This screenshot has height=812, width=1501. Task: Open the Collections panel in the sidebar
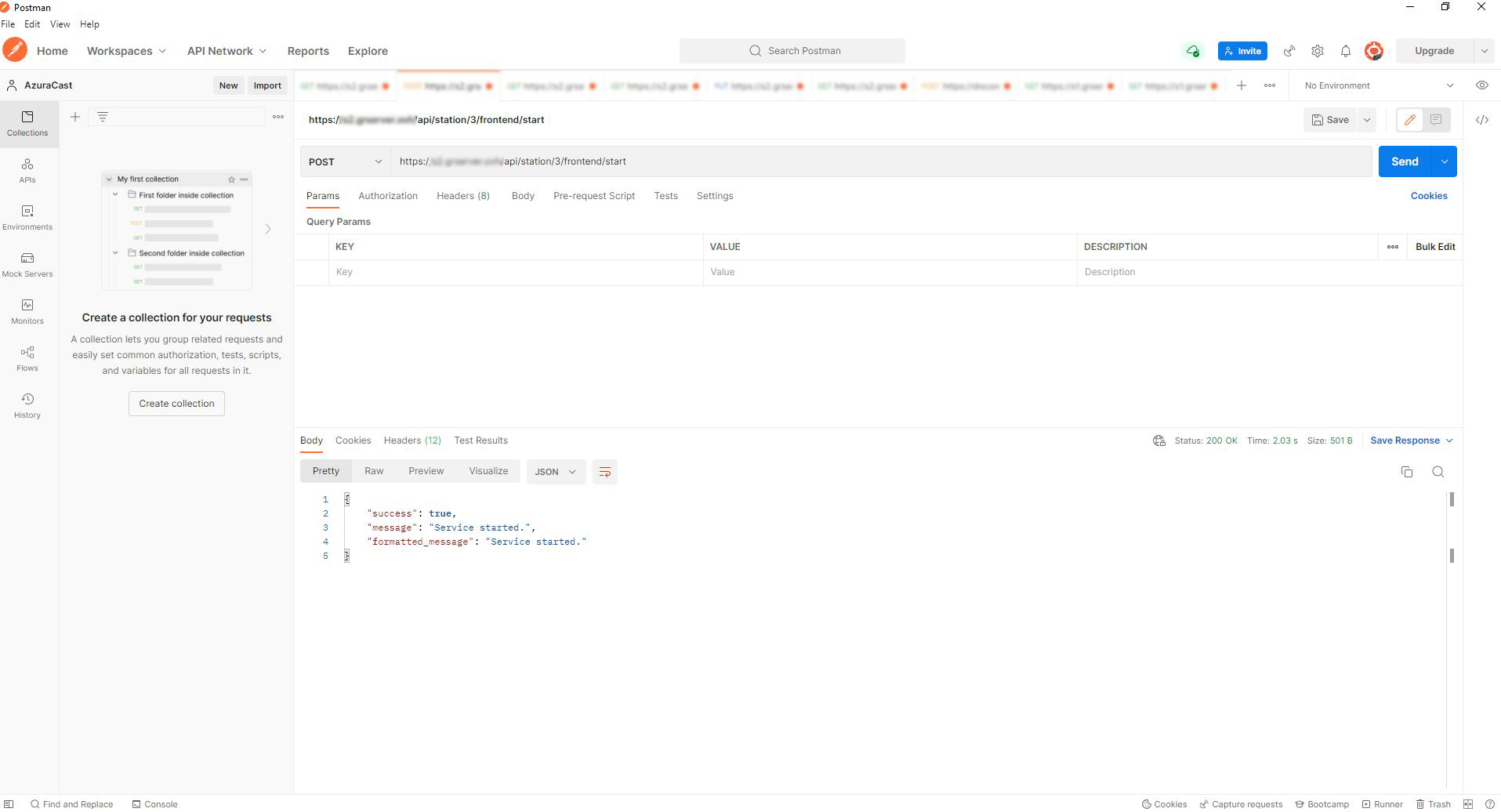point(27,123)
